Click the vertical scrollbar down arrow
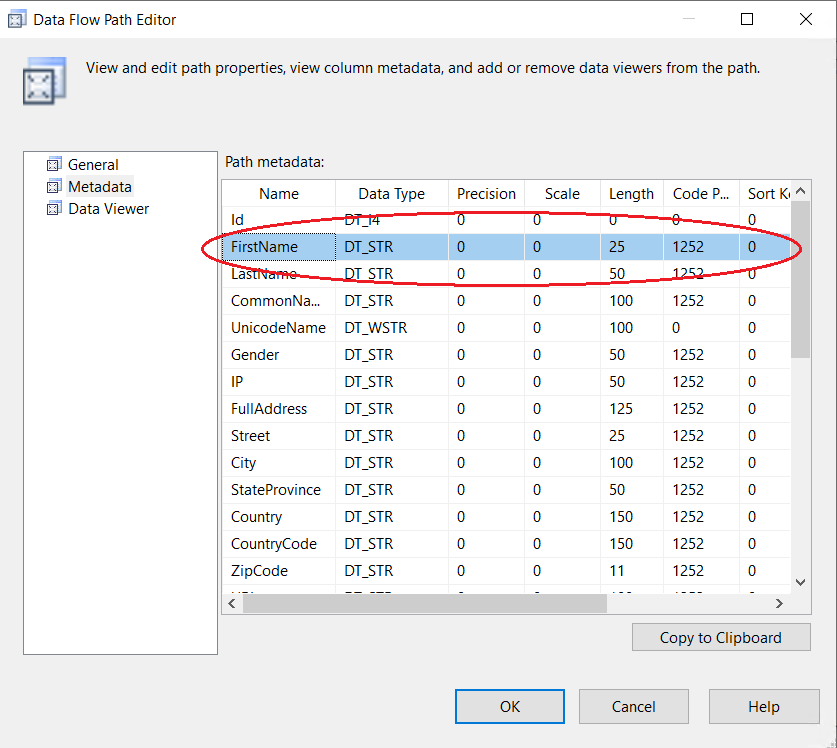Viewport: 837px width, 748px height. coord(800,581)
